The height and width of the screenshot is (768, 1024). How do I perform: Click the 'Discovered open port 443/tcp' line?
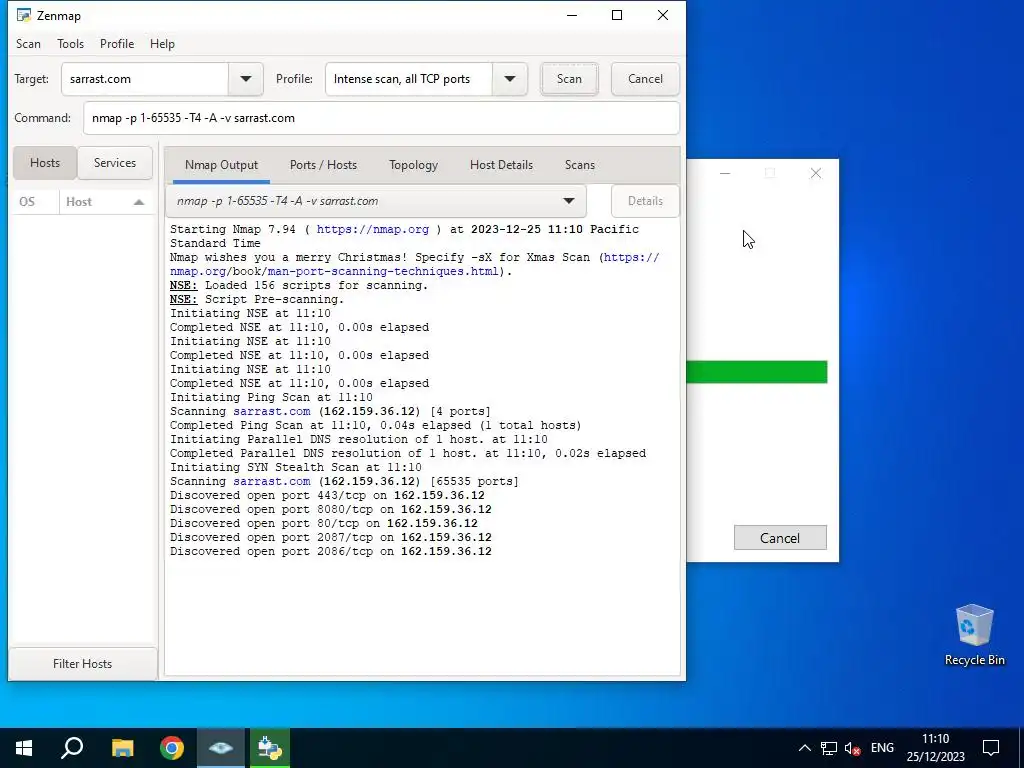(x=327, y=496)
